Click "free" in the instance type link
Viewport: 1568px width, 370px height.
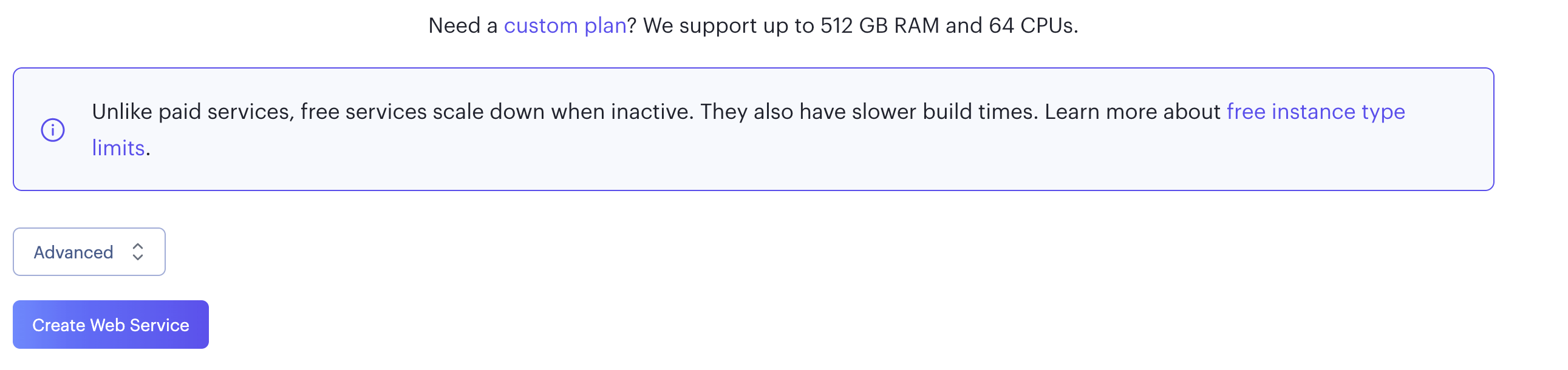pos(1246,112)
